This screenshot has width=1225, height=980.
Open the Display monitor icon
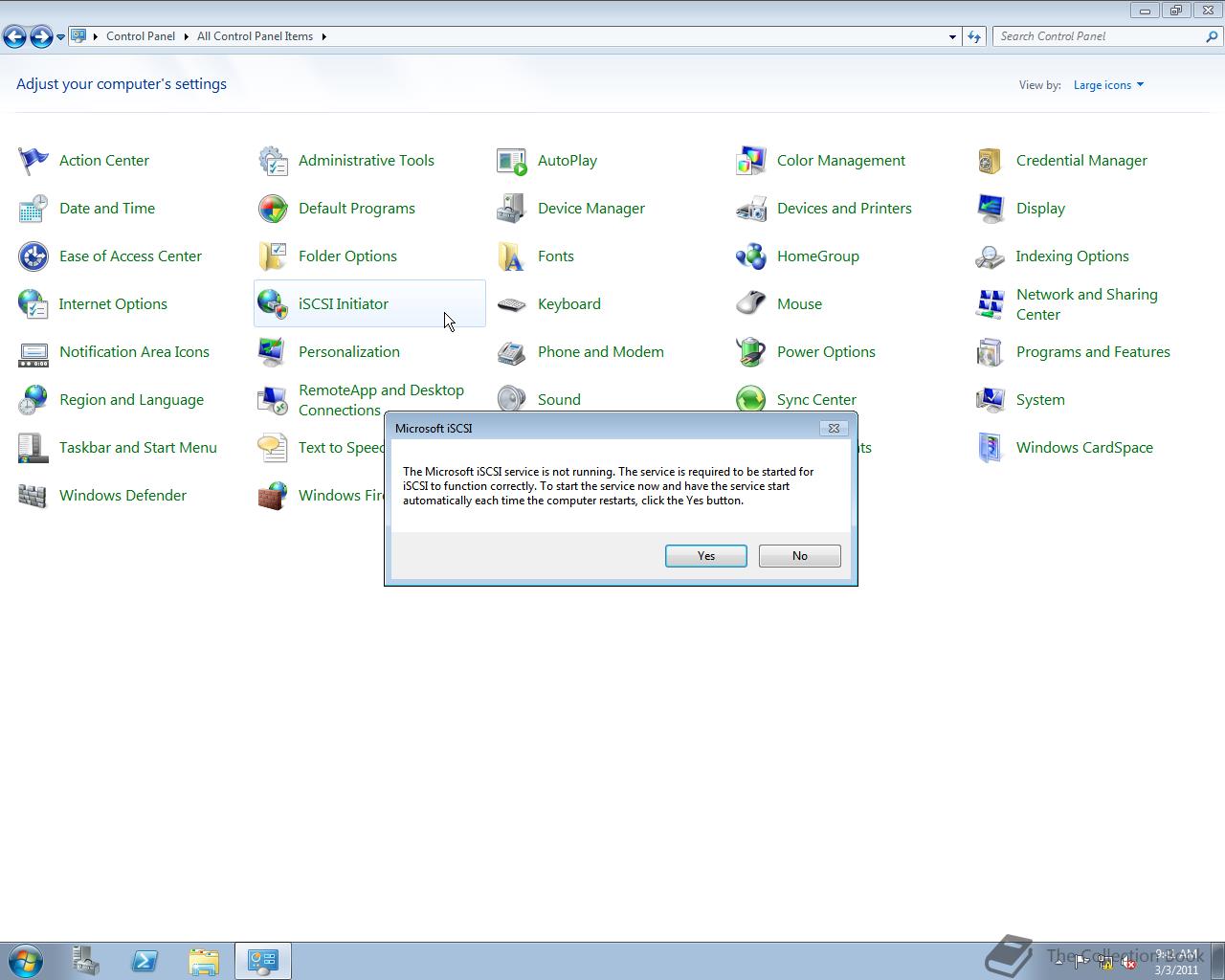[x=991, y=208]
